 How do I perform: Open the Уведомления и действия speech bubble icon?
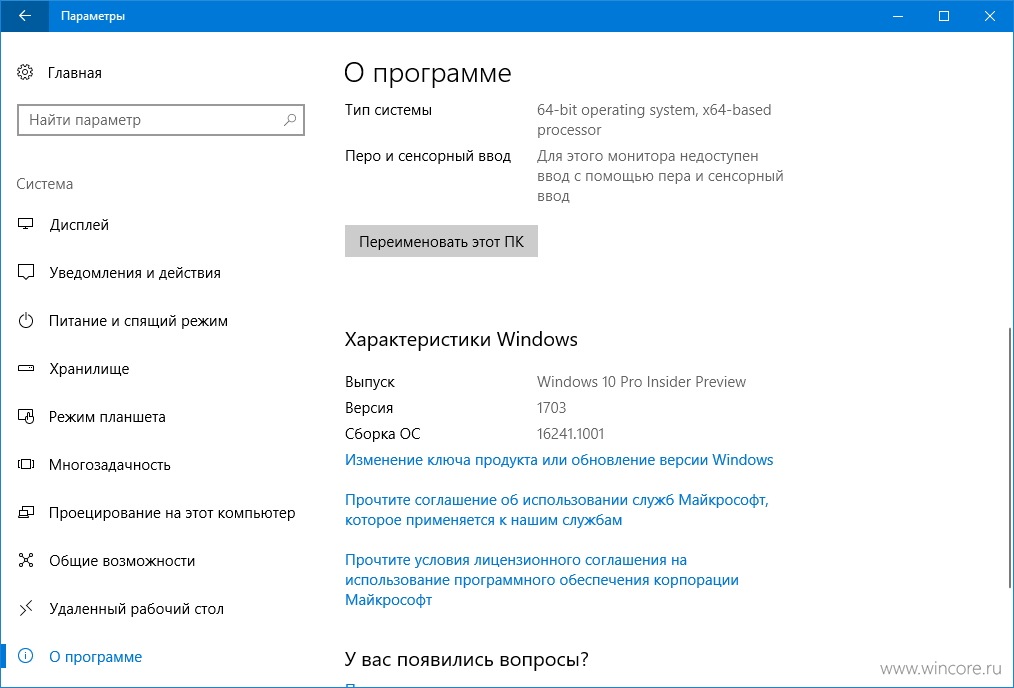click(x=26, y=272)
